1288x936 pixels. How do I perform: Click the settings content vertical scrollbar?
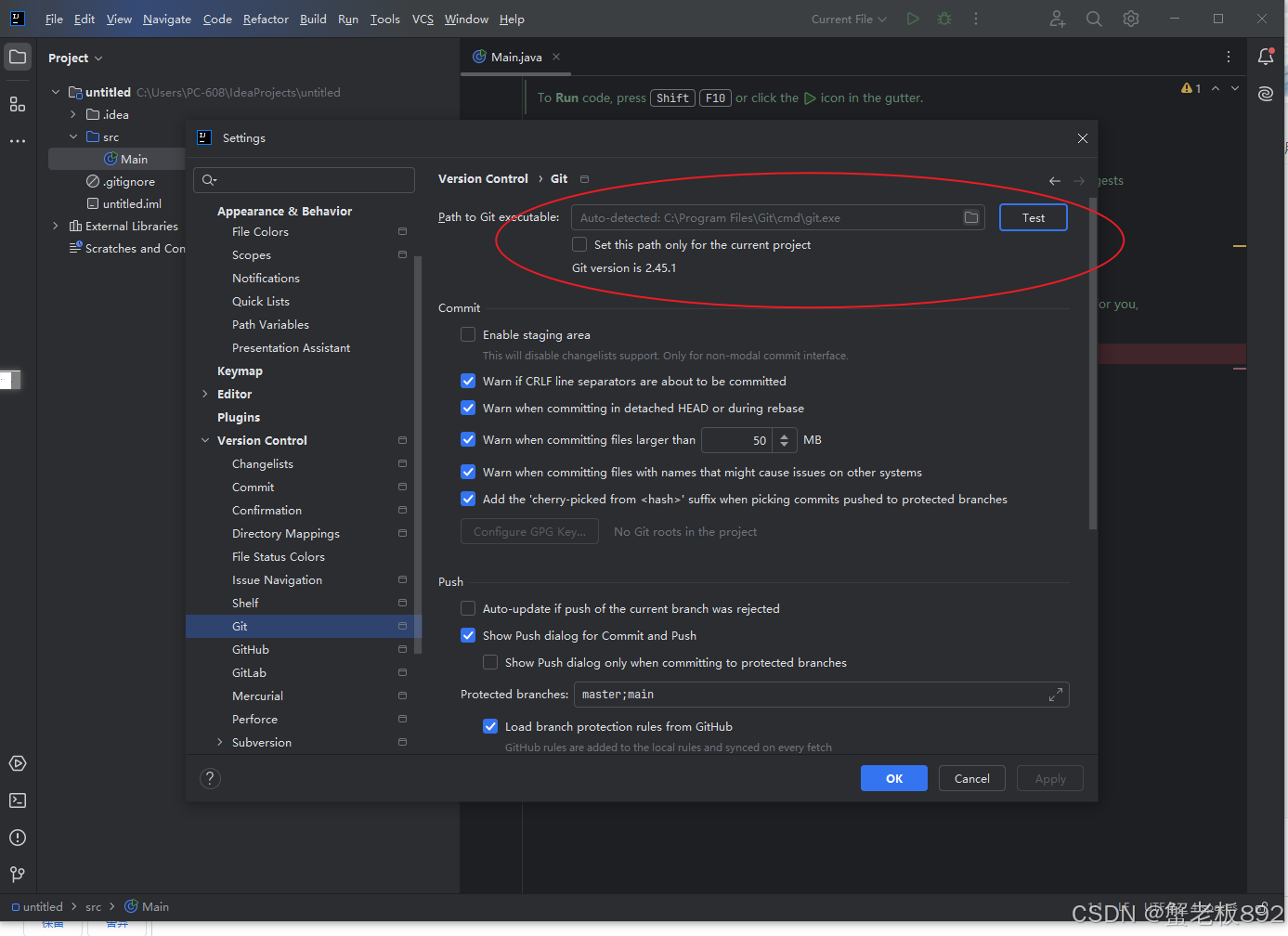tap(1093, 362)
